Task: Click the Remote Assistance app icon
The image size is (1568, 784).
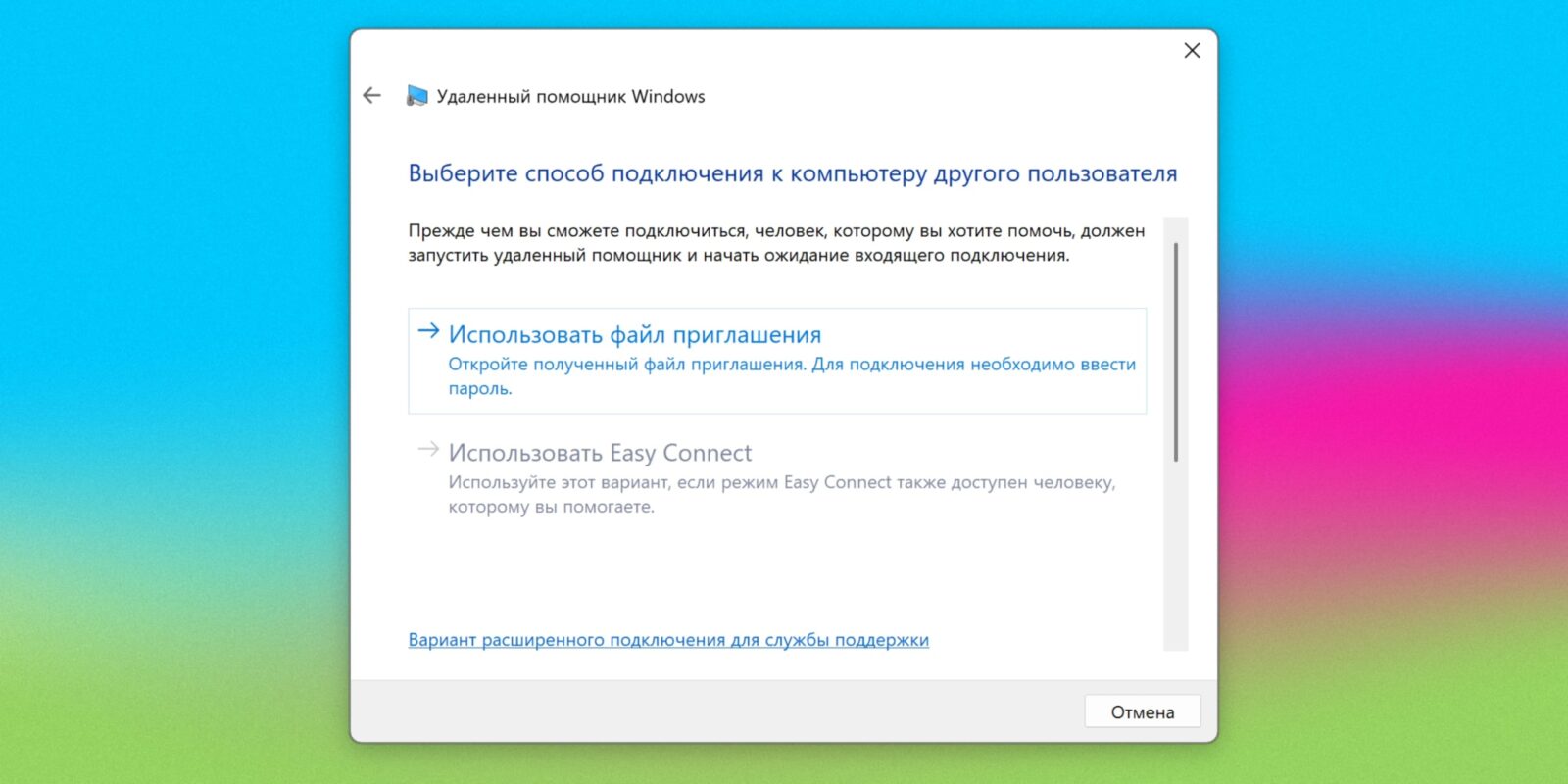Action: point(417,96)
